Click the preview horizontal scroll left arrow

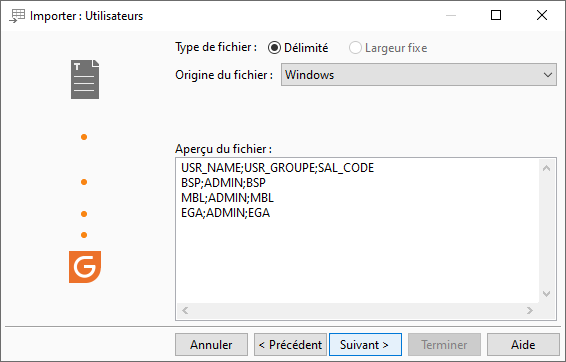[185, 310]
